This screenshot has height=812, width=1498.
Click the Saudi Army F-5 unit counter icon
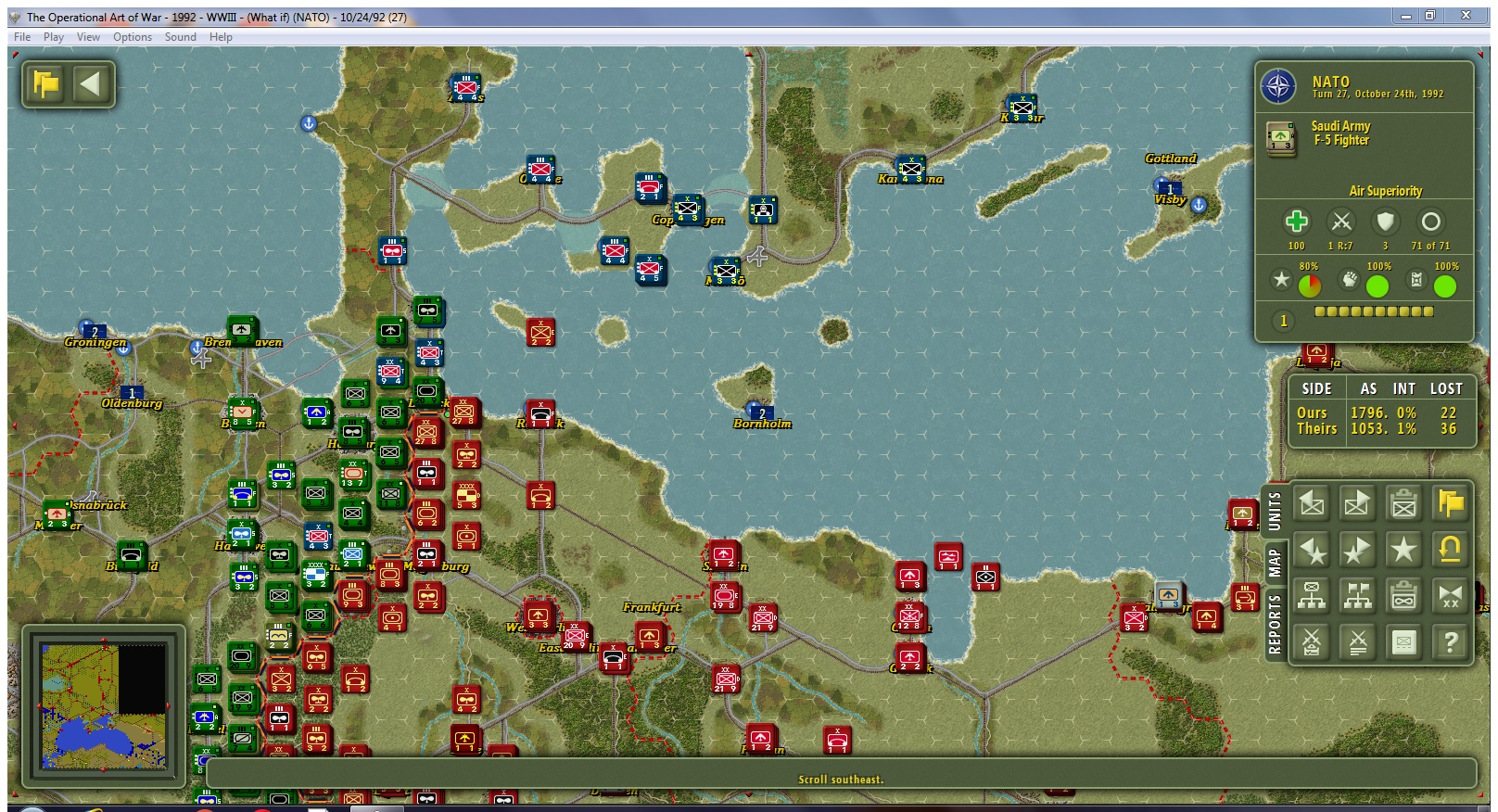point(1281,138)
